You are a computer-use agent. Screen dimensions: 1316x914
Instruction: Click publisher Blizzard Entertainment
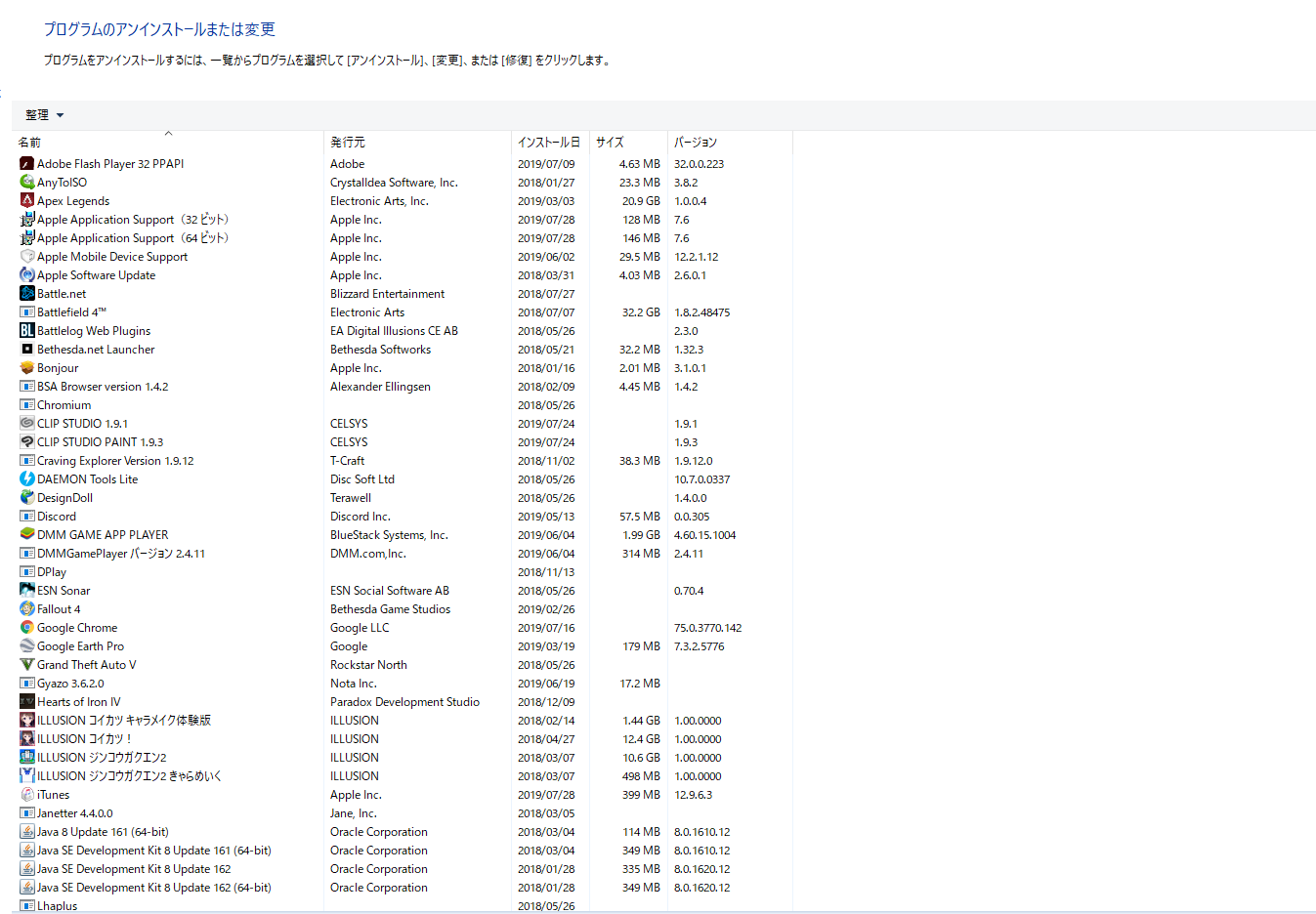387,294
